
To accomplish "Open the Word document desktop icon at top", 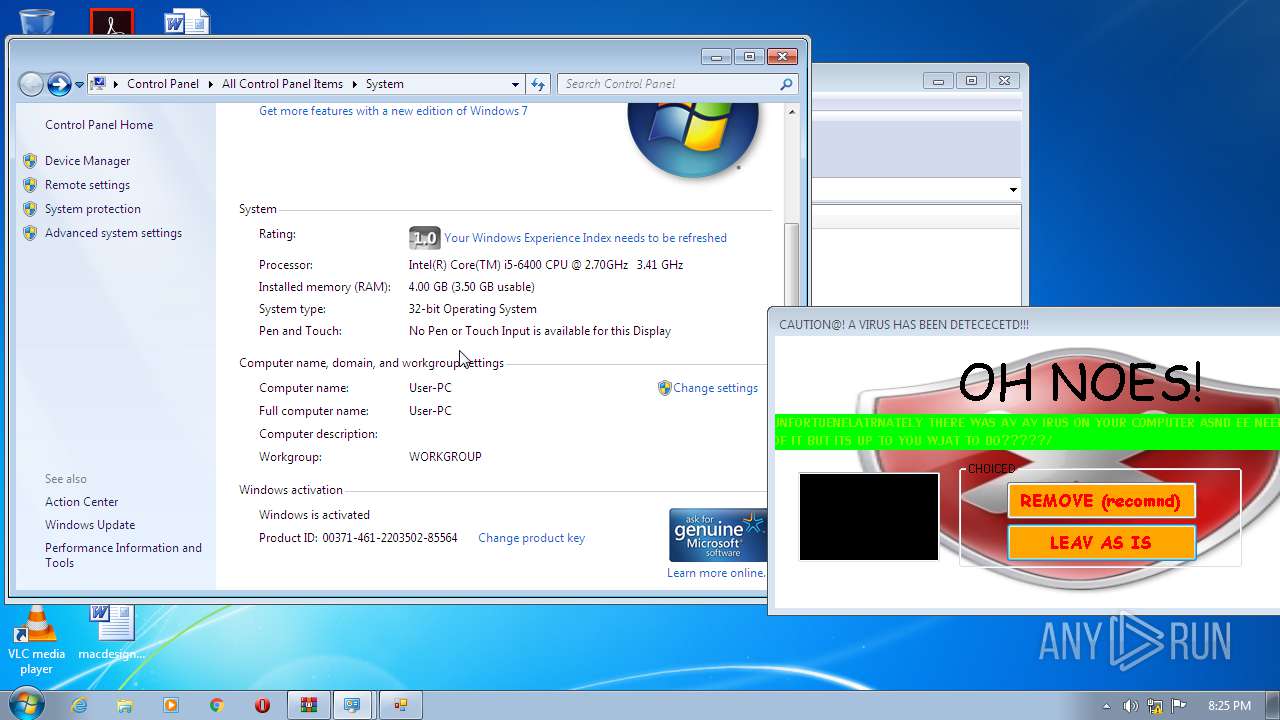I will point(187,20).
